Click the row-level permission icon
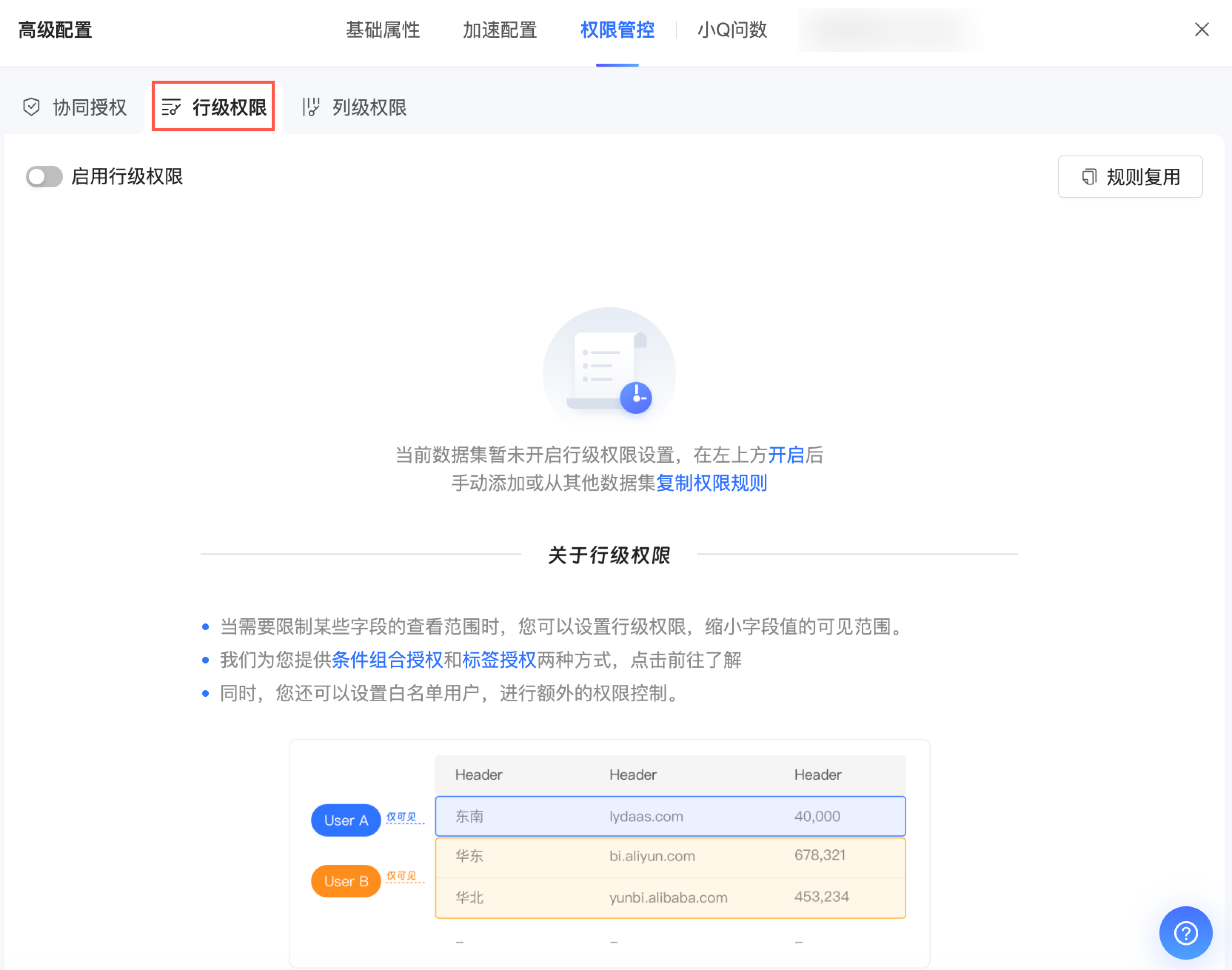The width and height of the screenshot is (1232, 970). point(171,107)
